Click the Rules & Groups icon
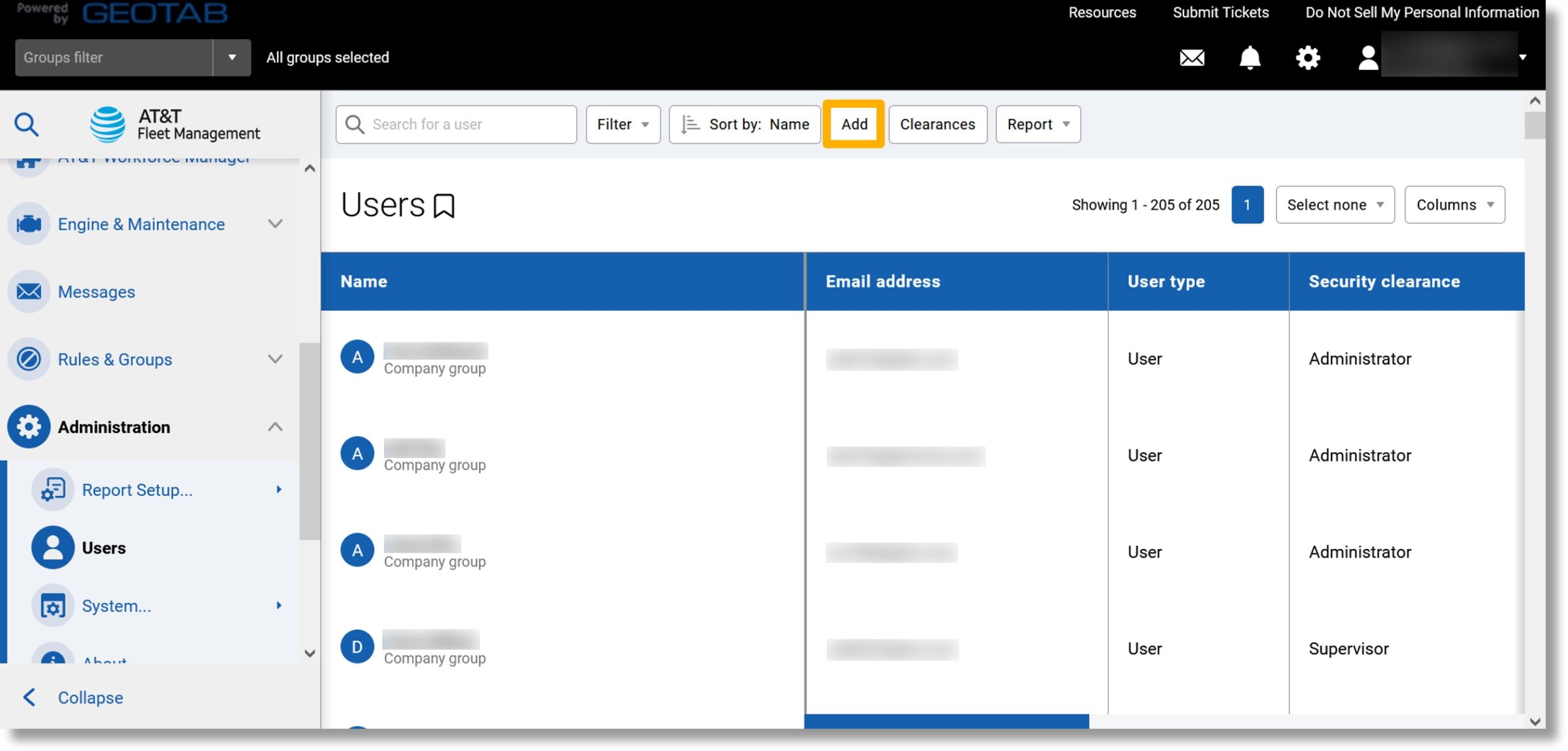Image resolution: width=1568 pixels, height=751 pixels. click(x=29, y=359)
